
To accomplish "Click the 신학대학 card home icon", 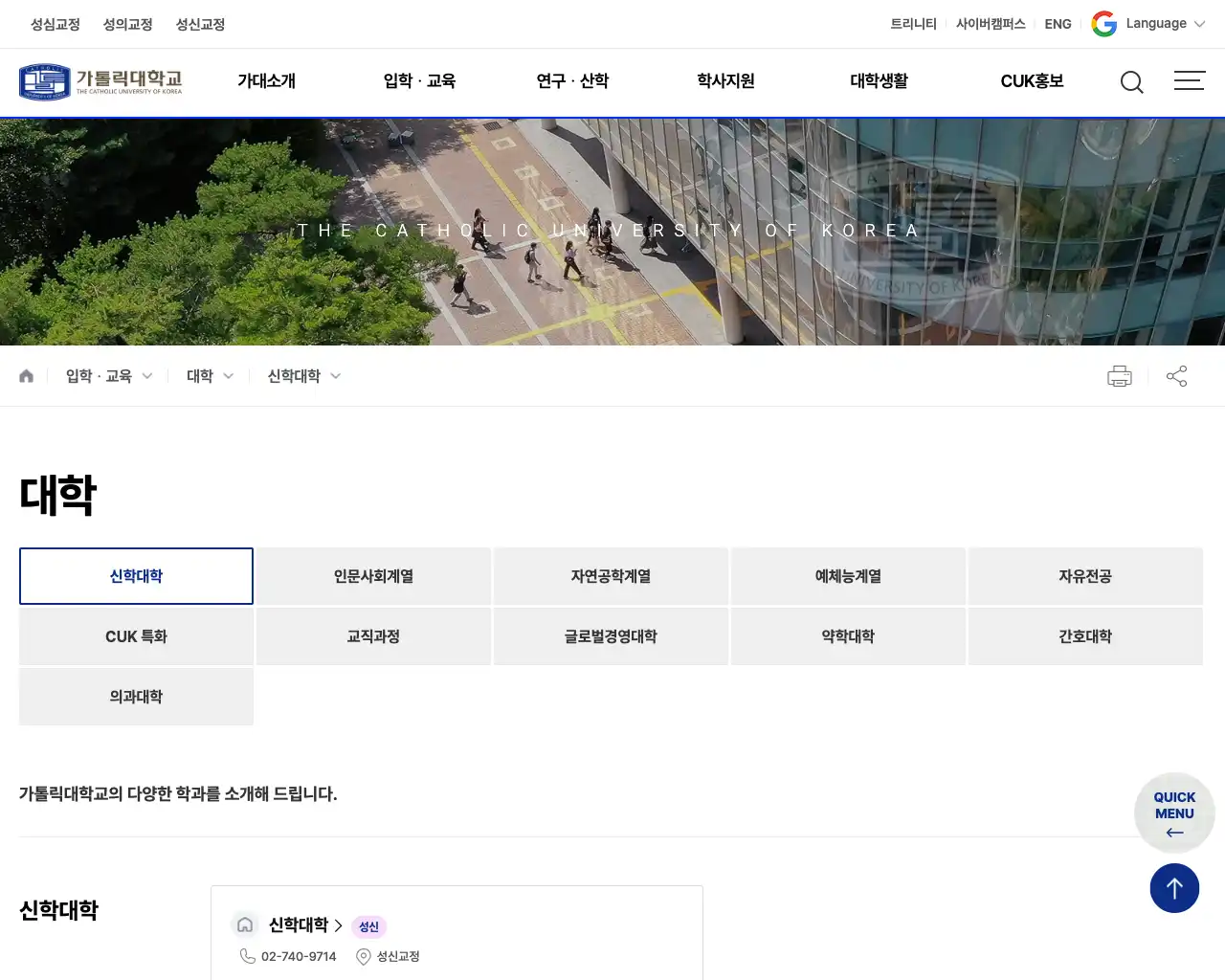I will point(245,924).
